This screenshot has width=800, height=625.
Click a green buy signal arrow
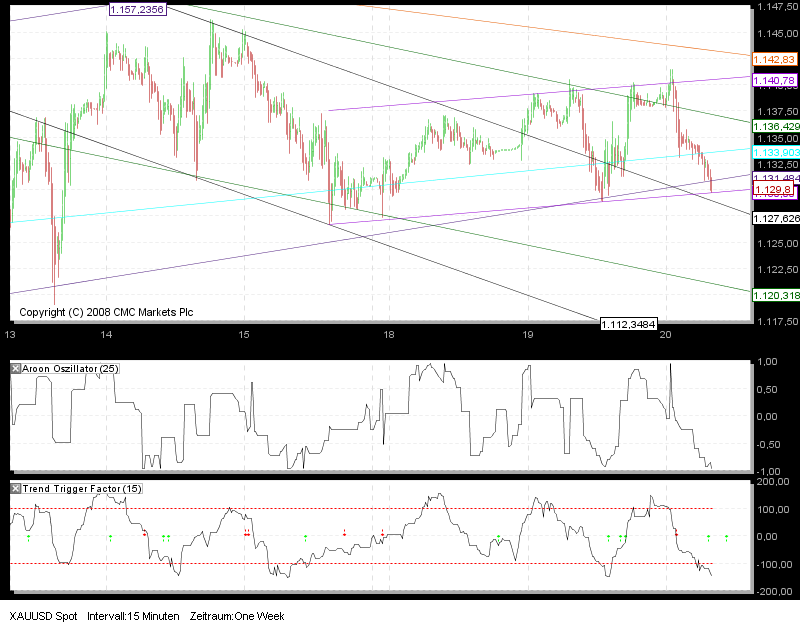click(110, 537)
